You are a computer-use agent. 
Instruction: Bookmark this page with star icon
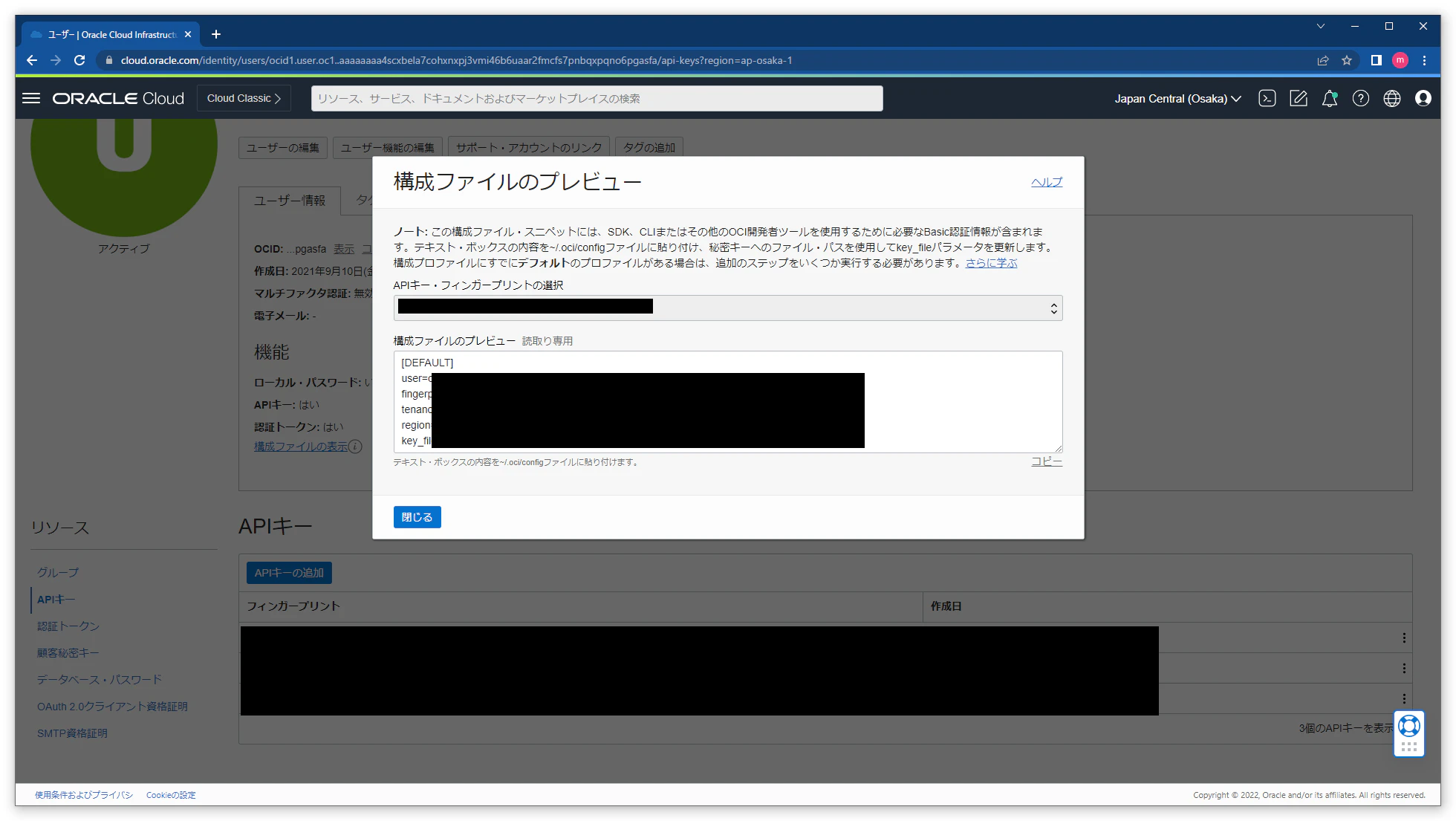click(x=1347, y=60)
